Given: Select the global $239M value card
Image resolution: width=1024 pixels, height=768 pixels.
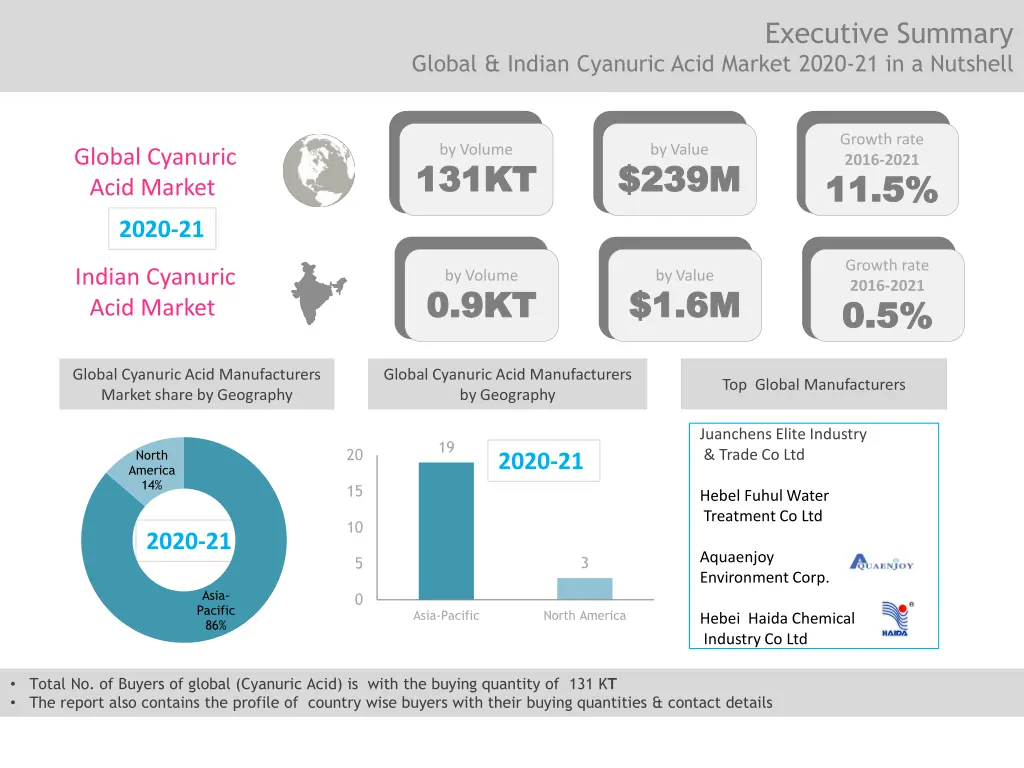Looking at the screenshot, I should (679, 169).
